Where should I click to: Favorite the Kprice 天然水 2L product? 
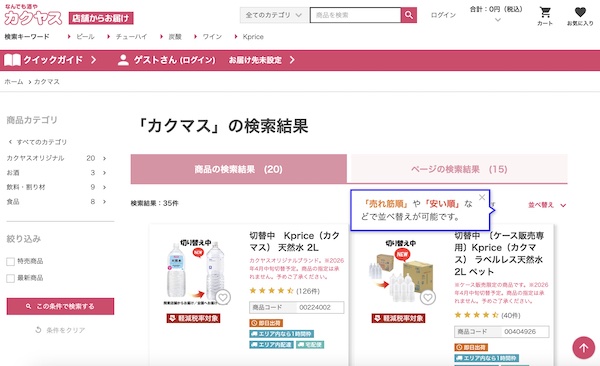click(223, 297)
